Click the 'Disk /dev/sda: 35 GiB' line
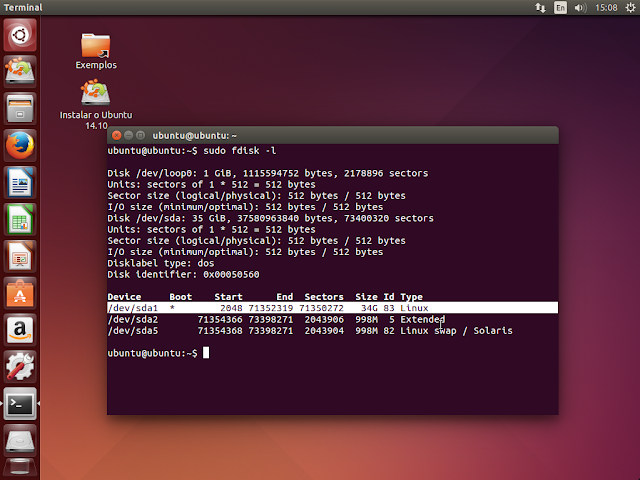640x480 pixels. coord(271,218)
